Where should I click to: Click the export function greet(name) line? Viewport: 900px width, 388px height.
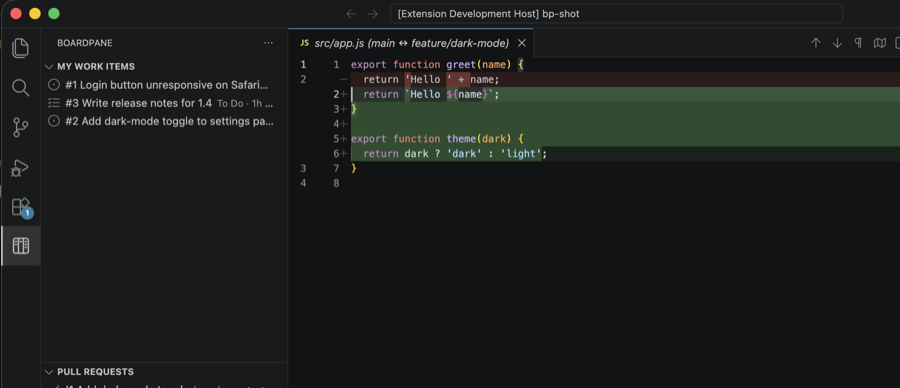click(437, 65)
